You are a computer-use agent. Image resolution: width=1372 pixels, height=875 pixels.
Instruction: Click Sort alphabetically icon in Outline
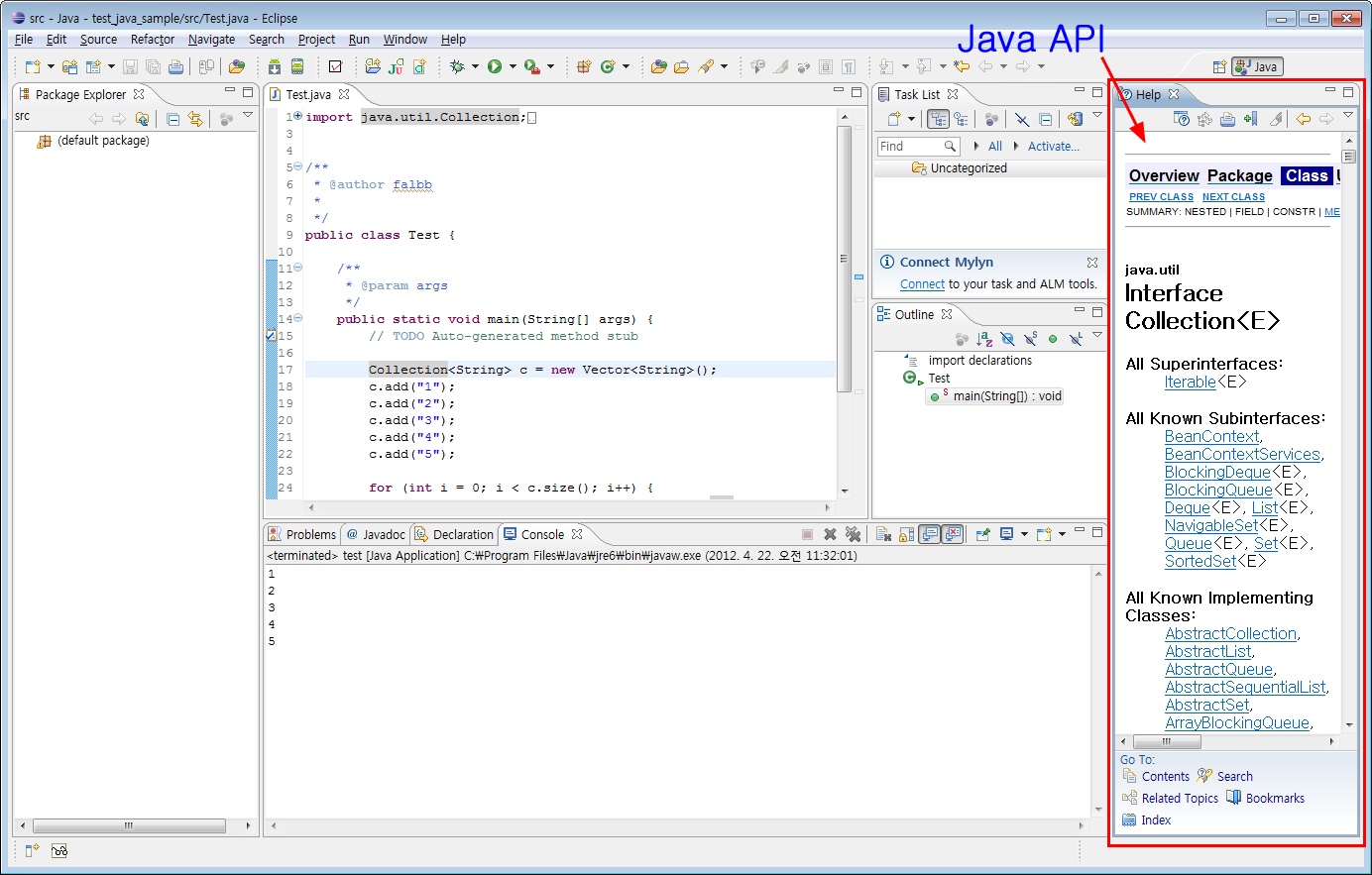pyautogui.click(x=984, y=339)
